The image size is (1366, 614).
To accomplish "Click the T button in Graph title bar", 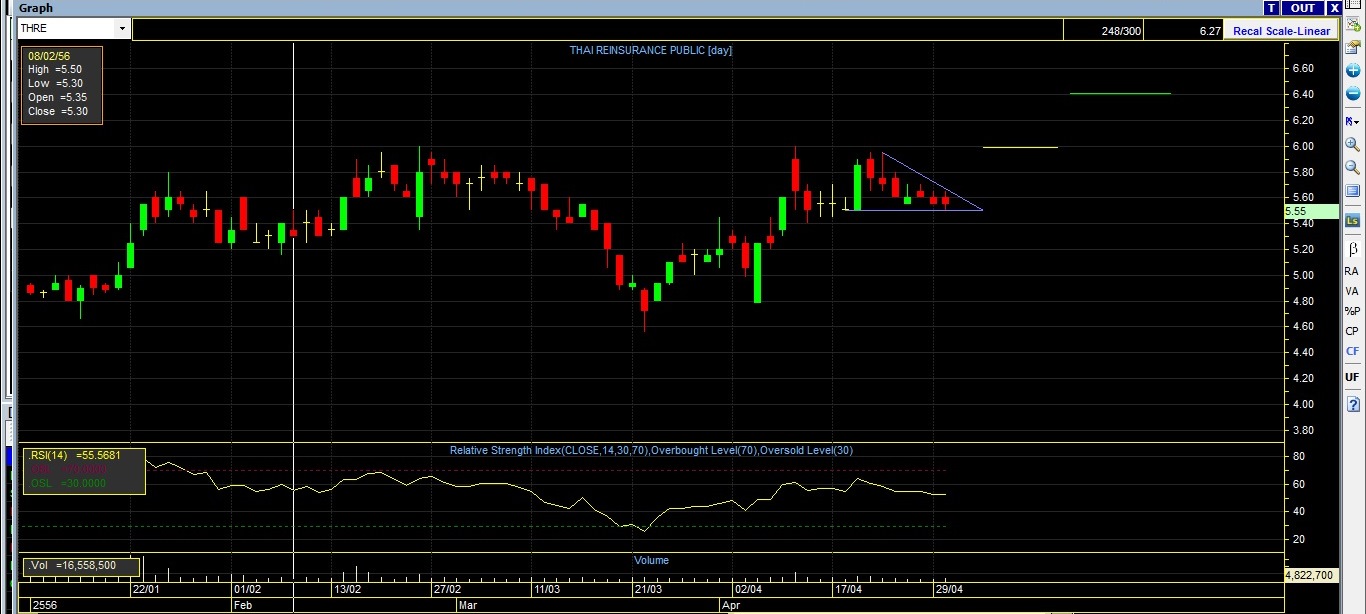I will (1272, 8).
